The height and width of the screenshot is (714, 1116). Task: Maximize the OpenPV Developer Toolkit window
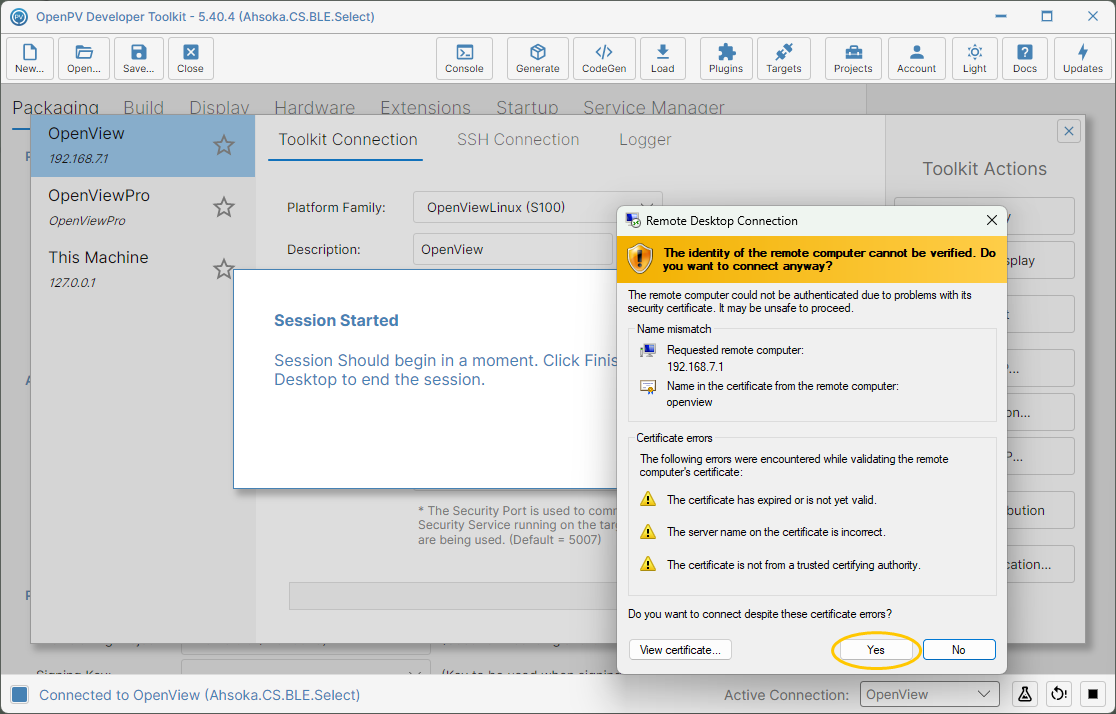[1046, 16]
